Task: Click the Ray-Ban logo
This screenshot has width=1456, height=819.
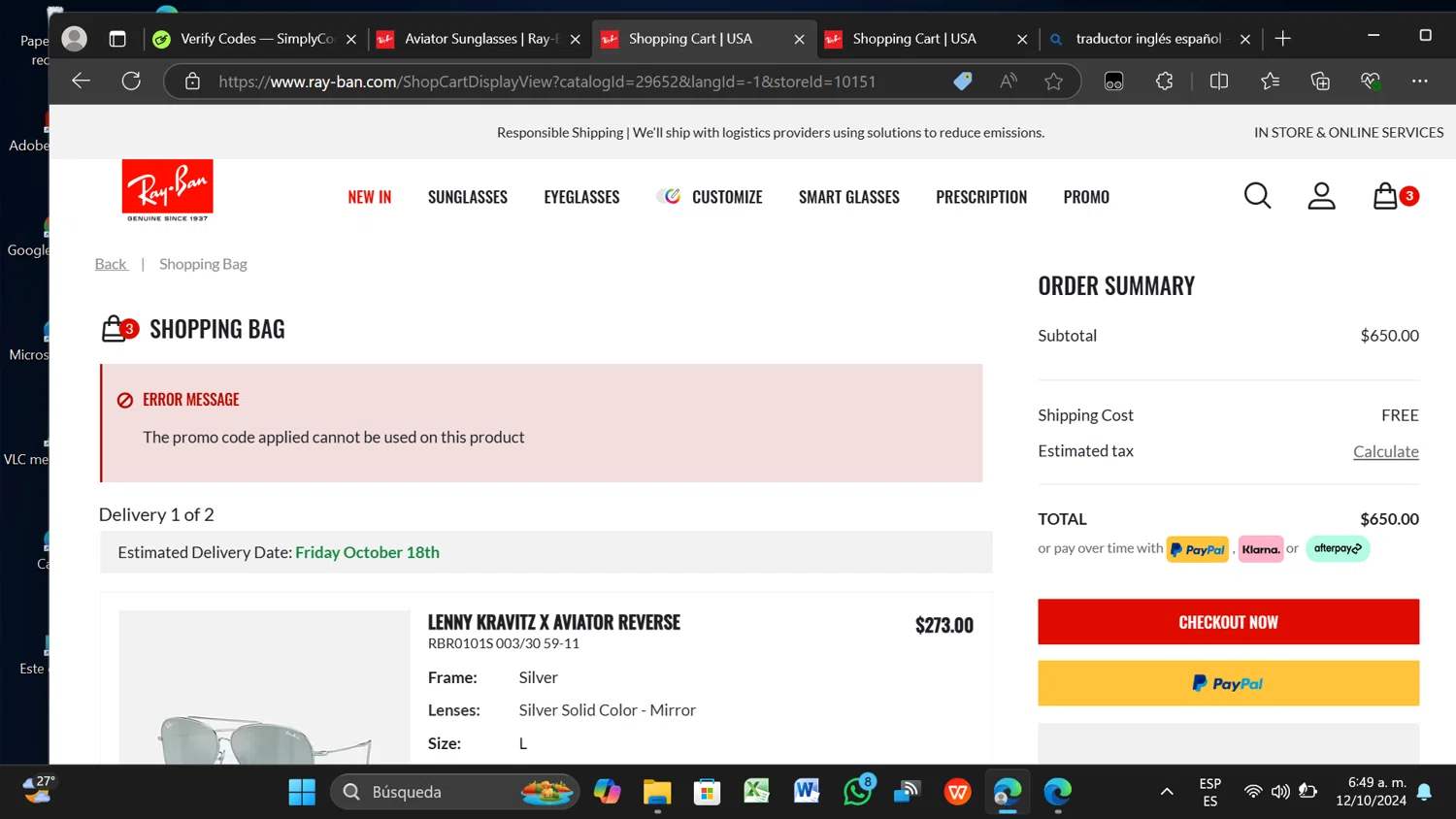Action: point(167,190)
